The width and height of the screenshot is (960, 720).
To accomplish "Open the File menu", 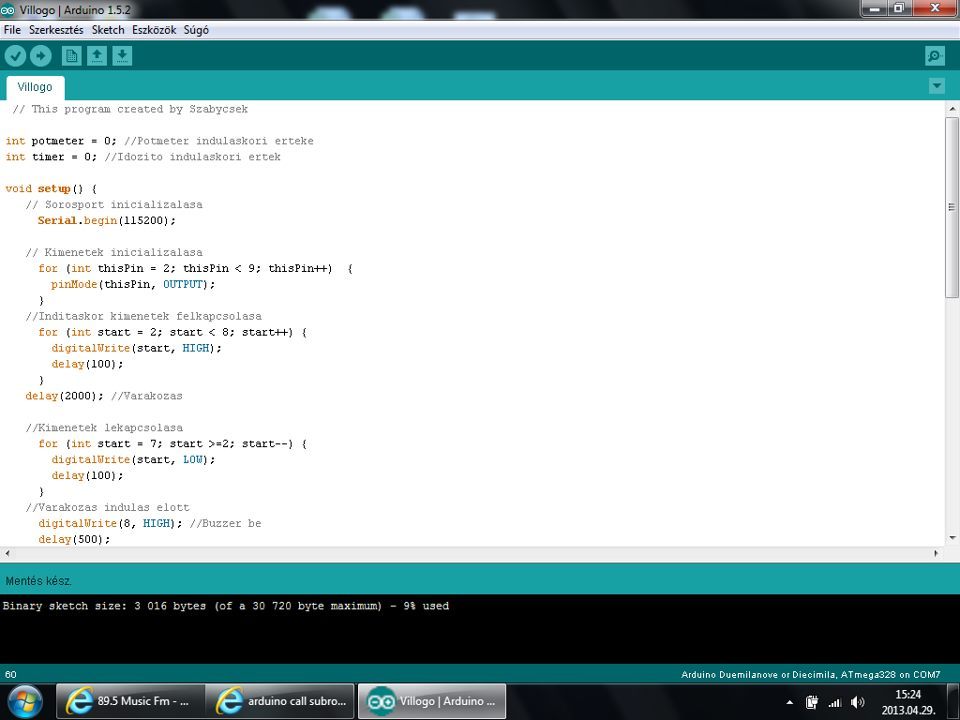I will click(x=12, y=30).
